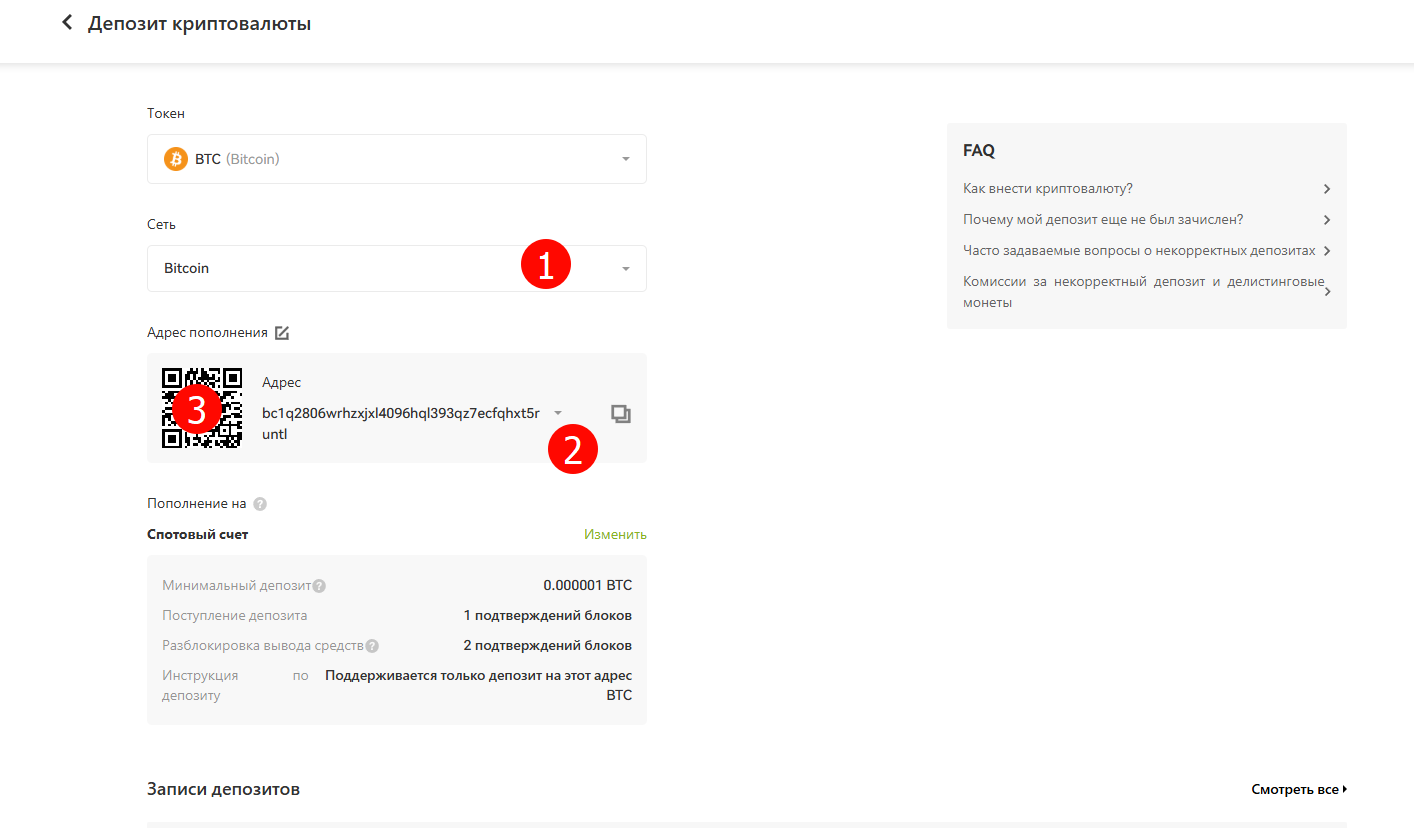1414x828 pixels.
Task: Click the orange Bitcoin token logo
Action: [x=176, y=159]
